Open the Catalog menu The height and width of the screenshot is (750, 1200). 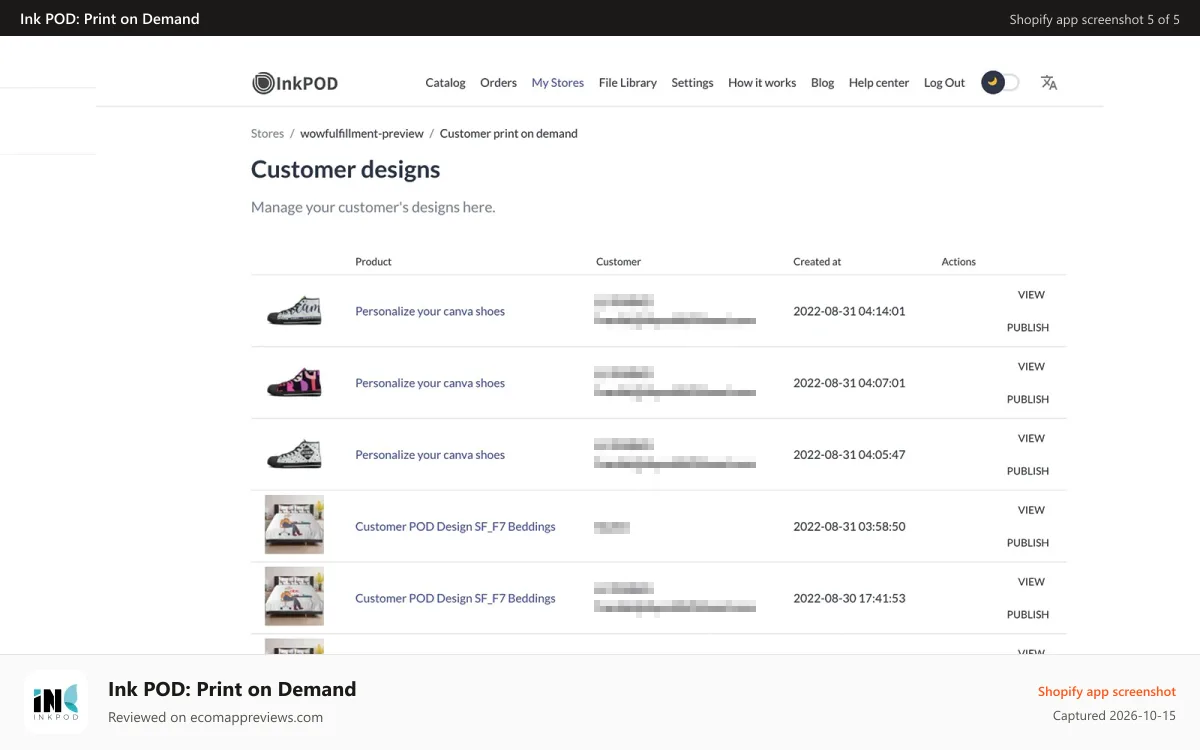[445, 83]
